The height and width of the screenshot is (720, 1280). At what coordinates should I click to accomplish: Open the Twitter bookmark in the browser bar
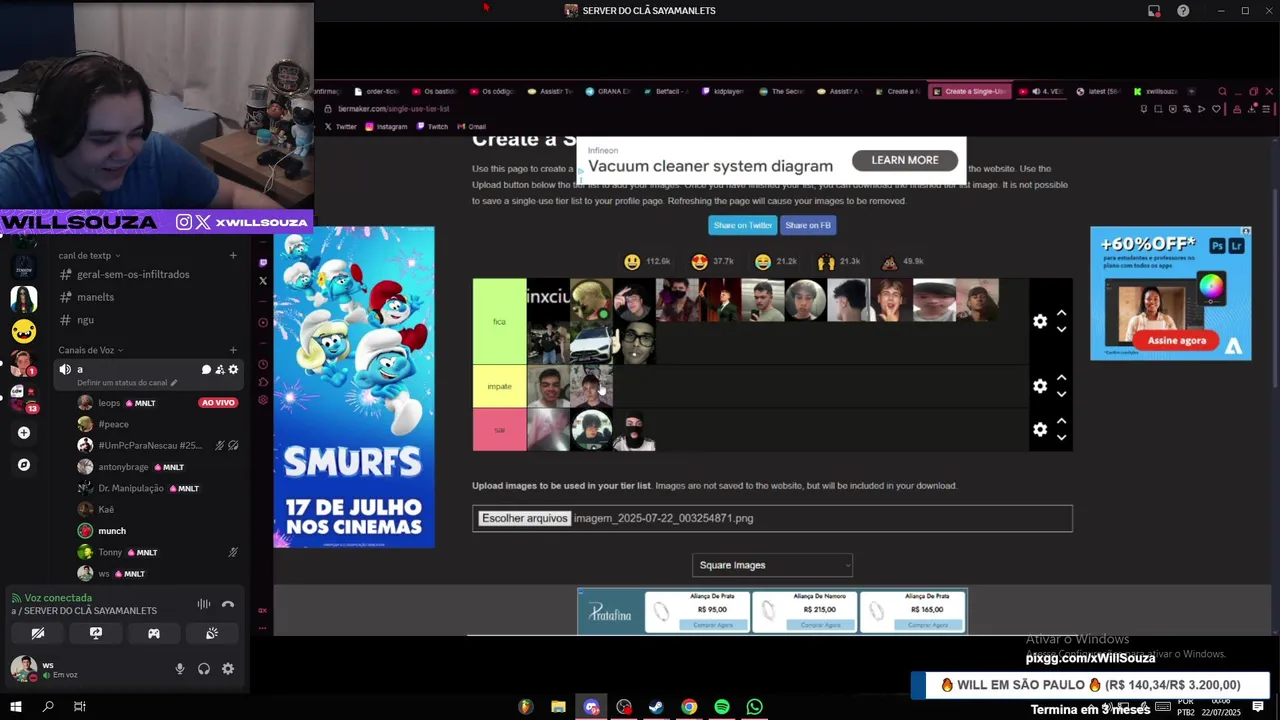(x=340, y=127)
